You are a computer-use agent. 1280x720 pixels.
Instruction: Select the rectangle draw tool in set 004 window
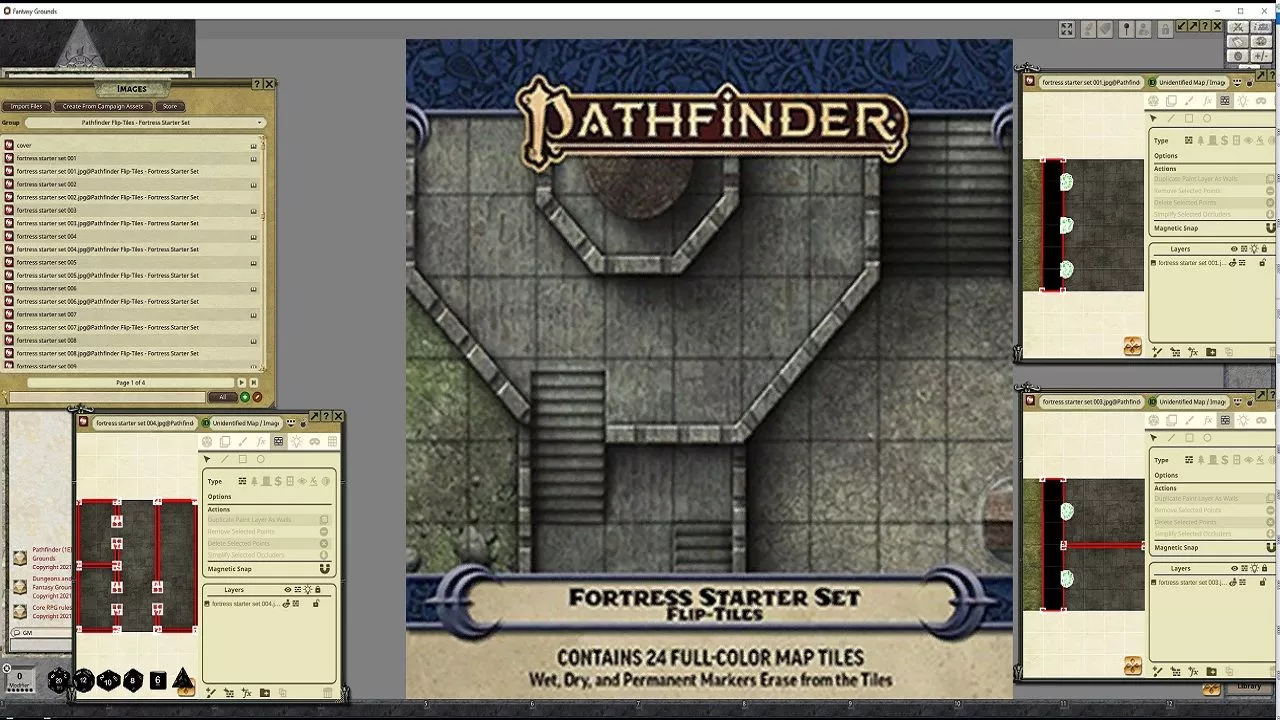tap(243, 459)
